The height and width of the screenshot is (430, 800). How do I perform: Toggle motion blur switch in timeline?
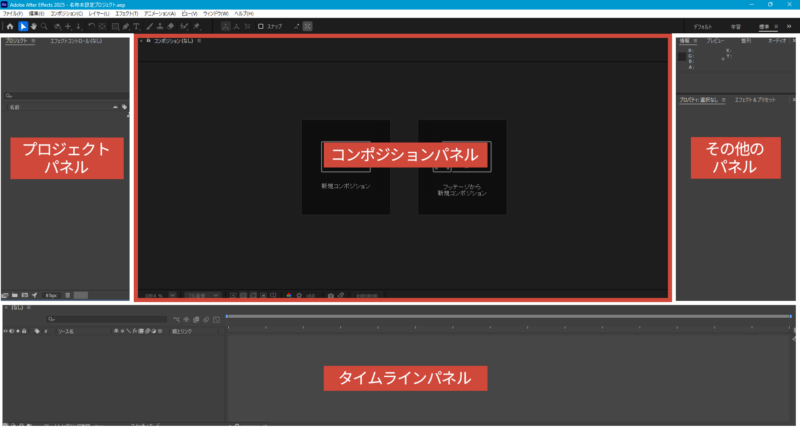coord(206,319)
